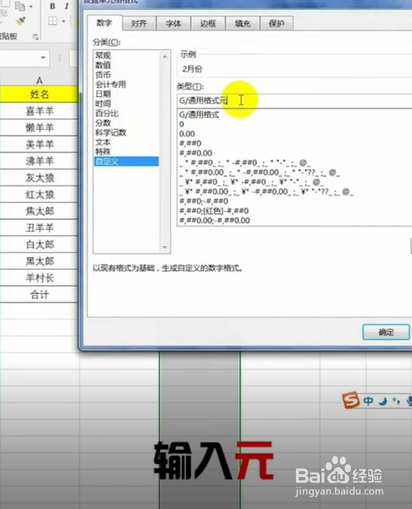Select cell 美羊羊
412x509 pixels.
pos(39,144)
